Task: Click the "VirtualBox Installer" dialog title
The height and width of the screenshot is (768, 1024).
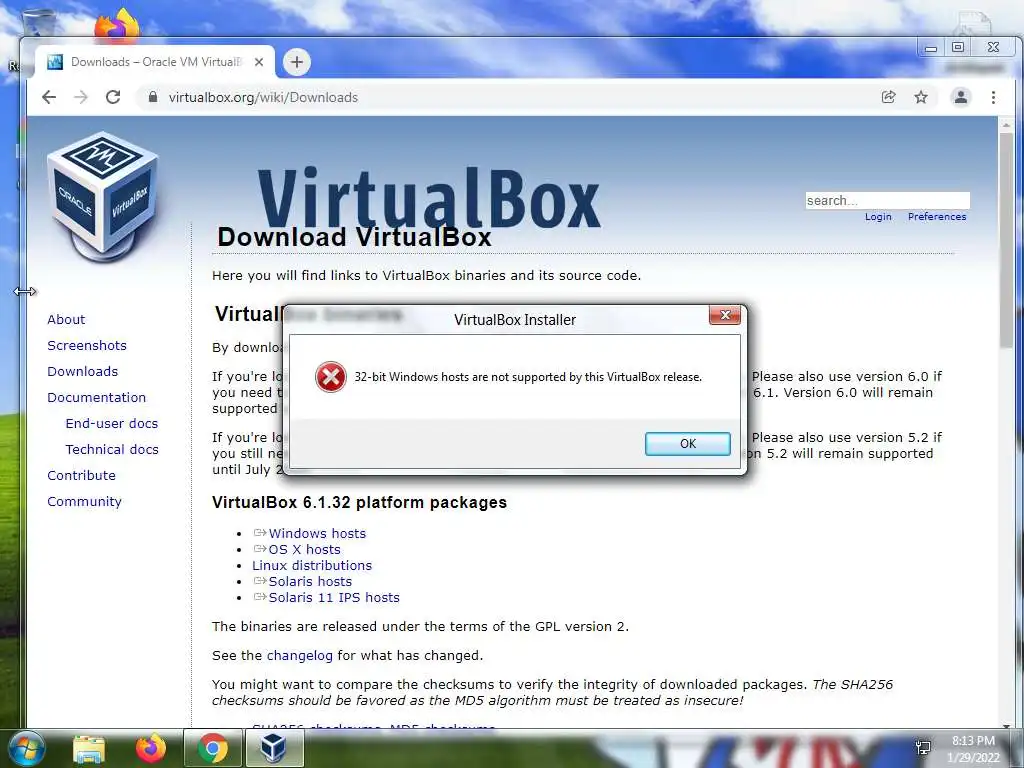Action: (515, 320)
